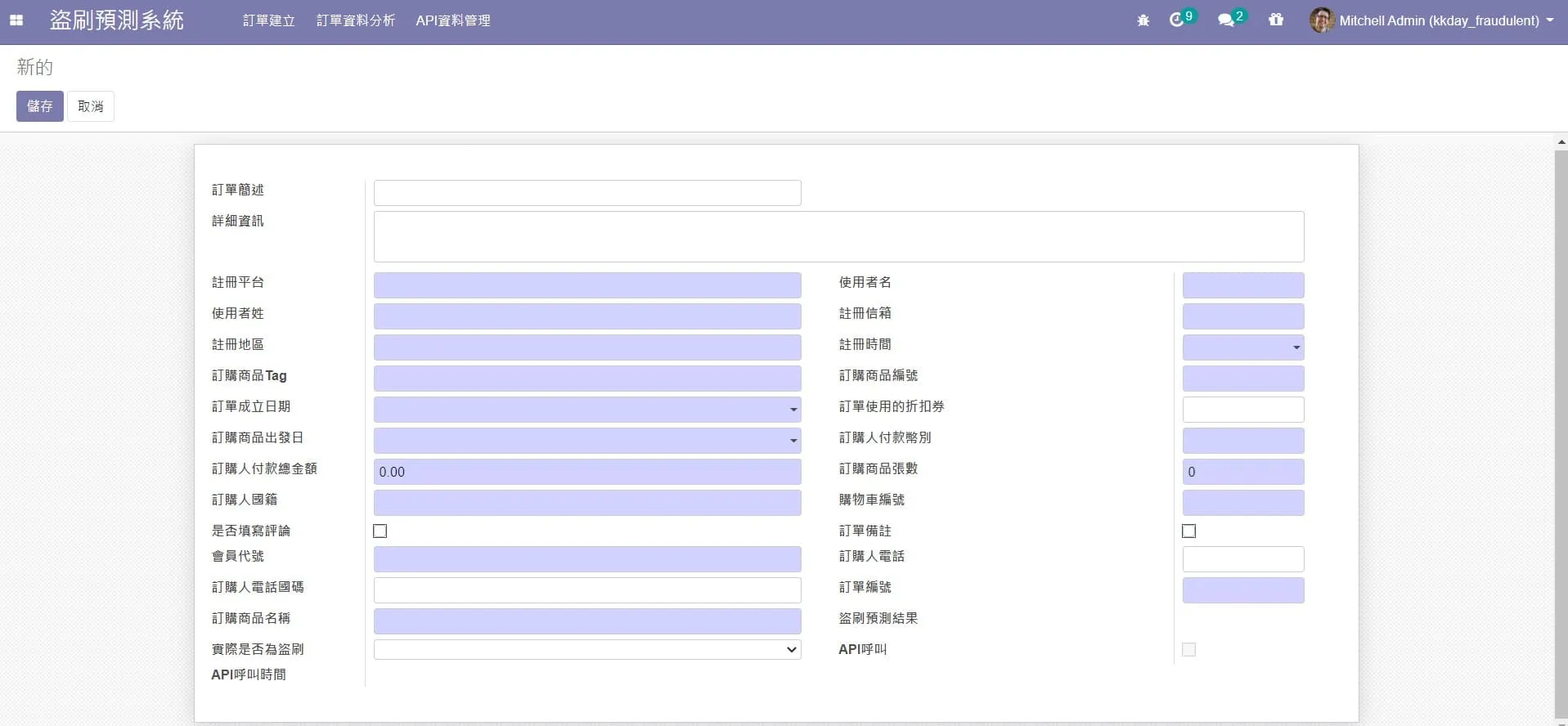Click the vertical scrollbar up arrow

coord(1561,142)
